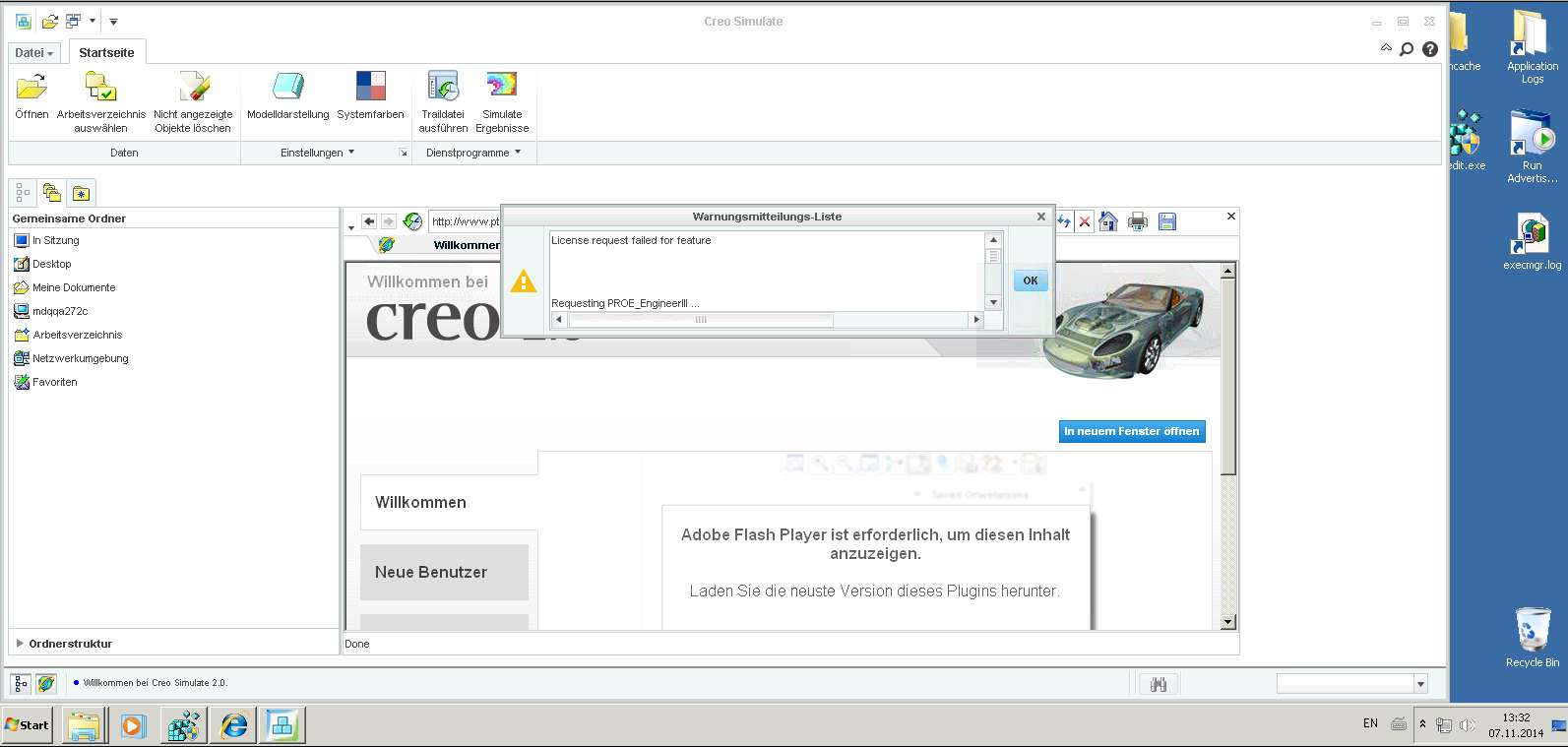Switch to the favorites navigator tab
This screenshot has height=747, width=1568.
pos(81,193)
